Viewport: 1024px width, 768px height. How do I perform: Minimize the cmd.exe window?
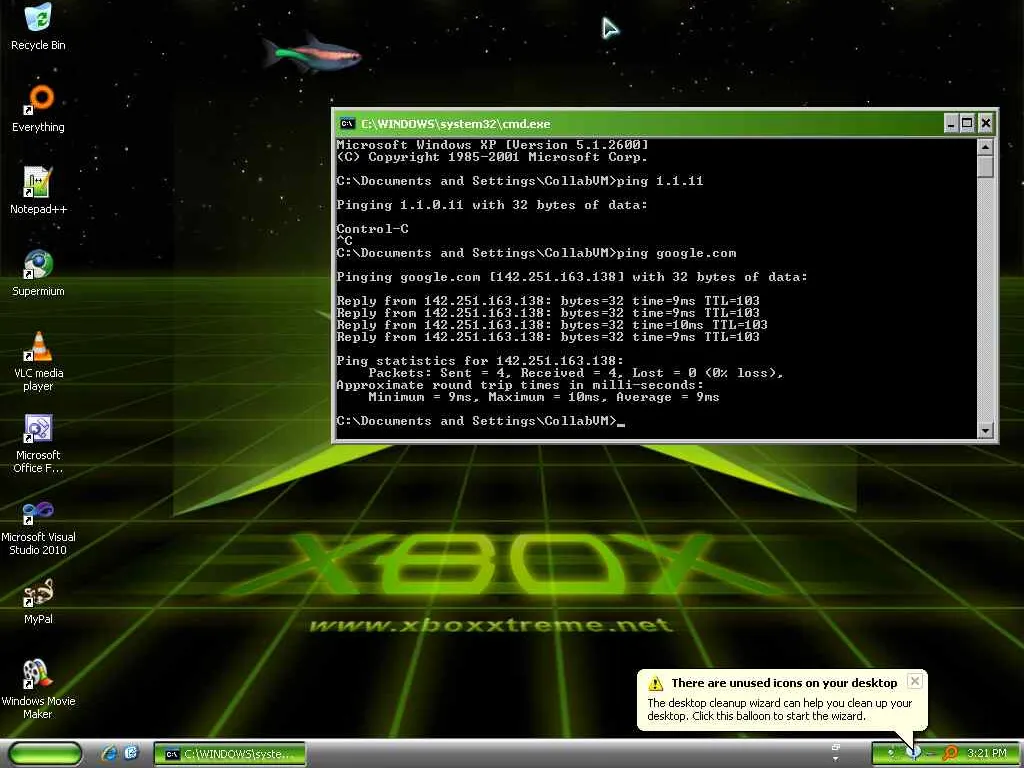[951, 123]
